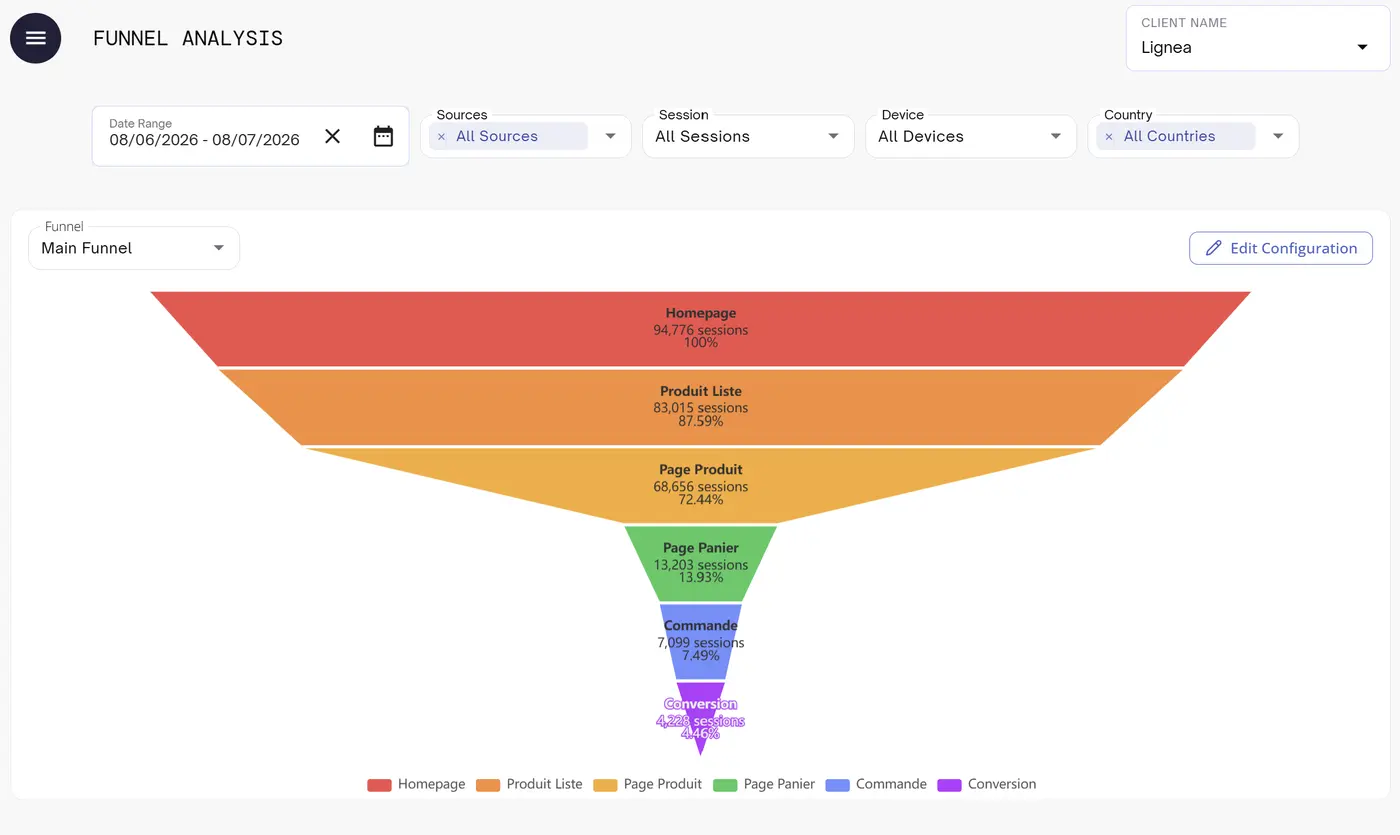Open the calendar date picker icon
Image resolution: width=1400 pixels, height=835 pixels.
[x=383, y=136]
